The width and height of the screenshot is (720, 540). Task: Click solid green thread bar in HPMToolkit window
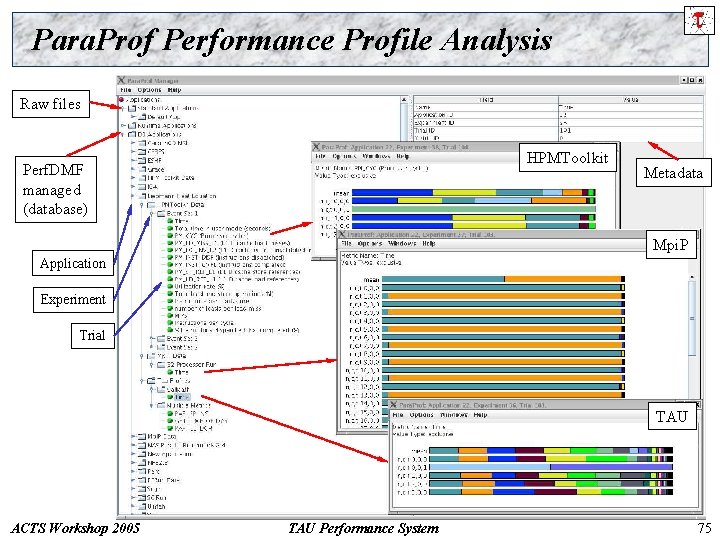coord(473,209)
